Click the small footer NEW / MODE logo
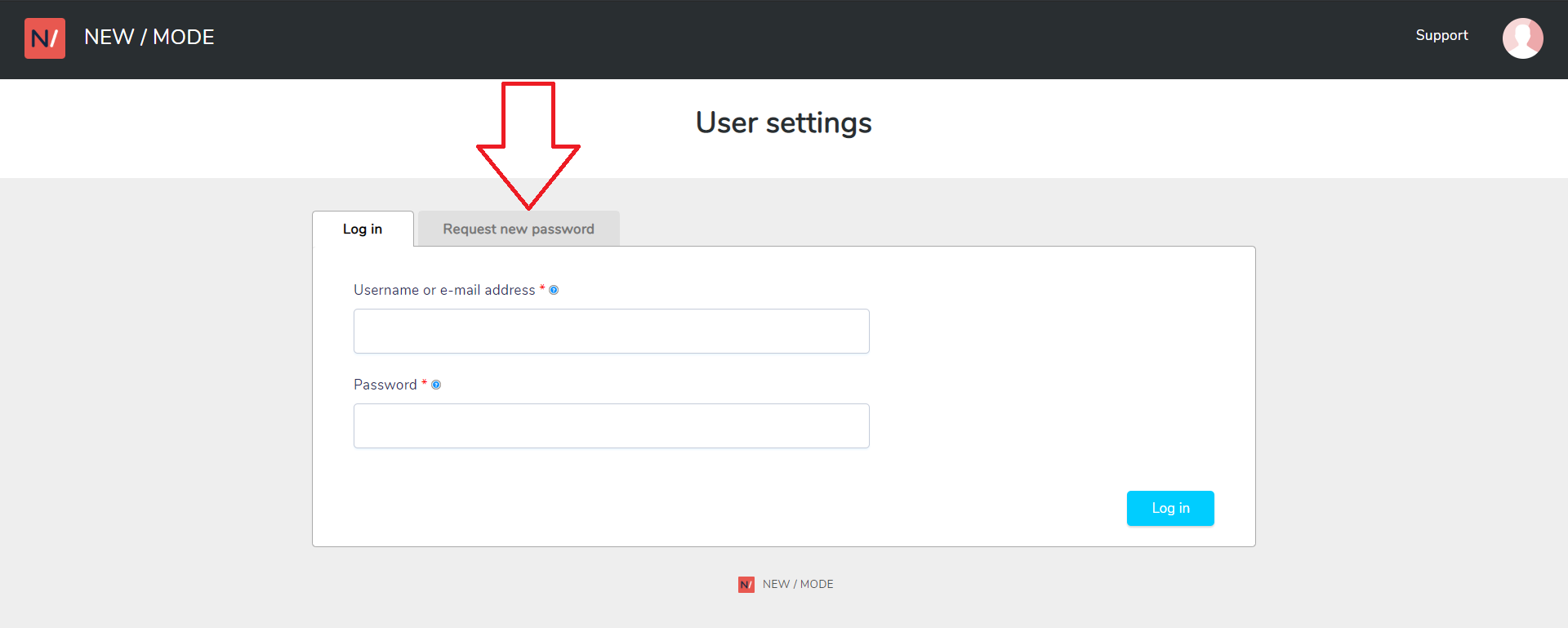This screenshot has width=1568, height=628. tap(746, 584)
